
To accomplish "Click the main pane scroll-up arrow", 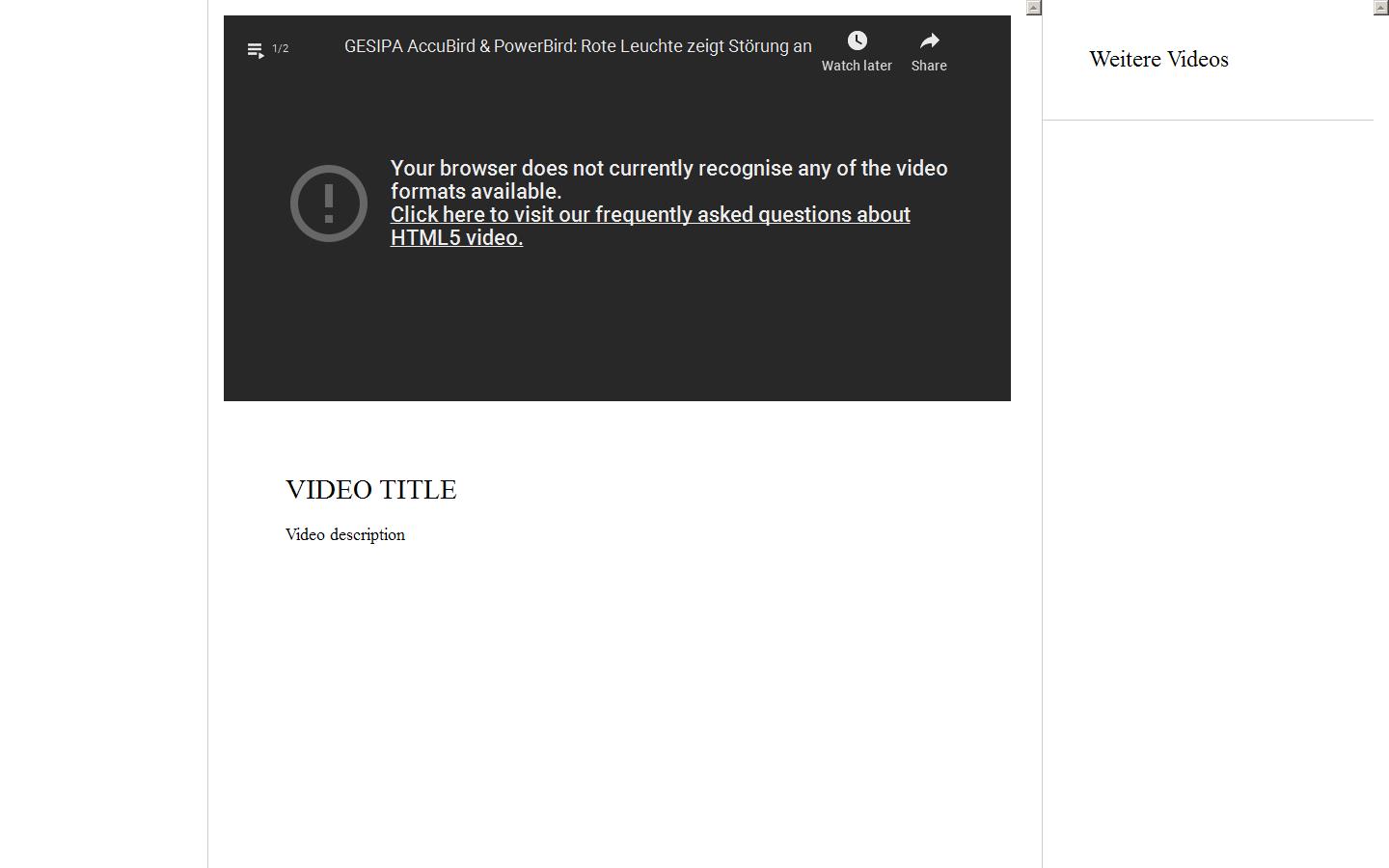I will point(1034,8).
